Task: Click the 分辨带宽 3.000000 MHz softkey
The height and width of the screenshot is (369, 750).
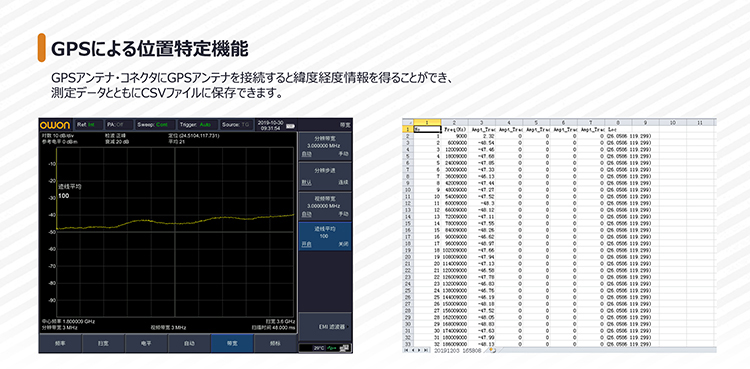Action: [x=325, y=146]
